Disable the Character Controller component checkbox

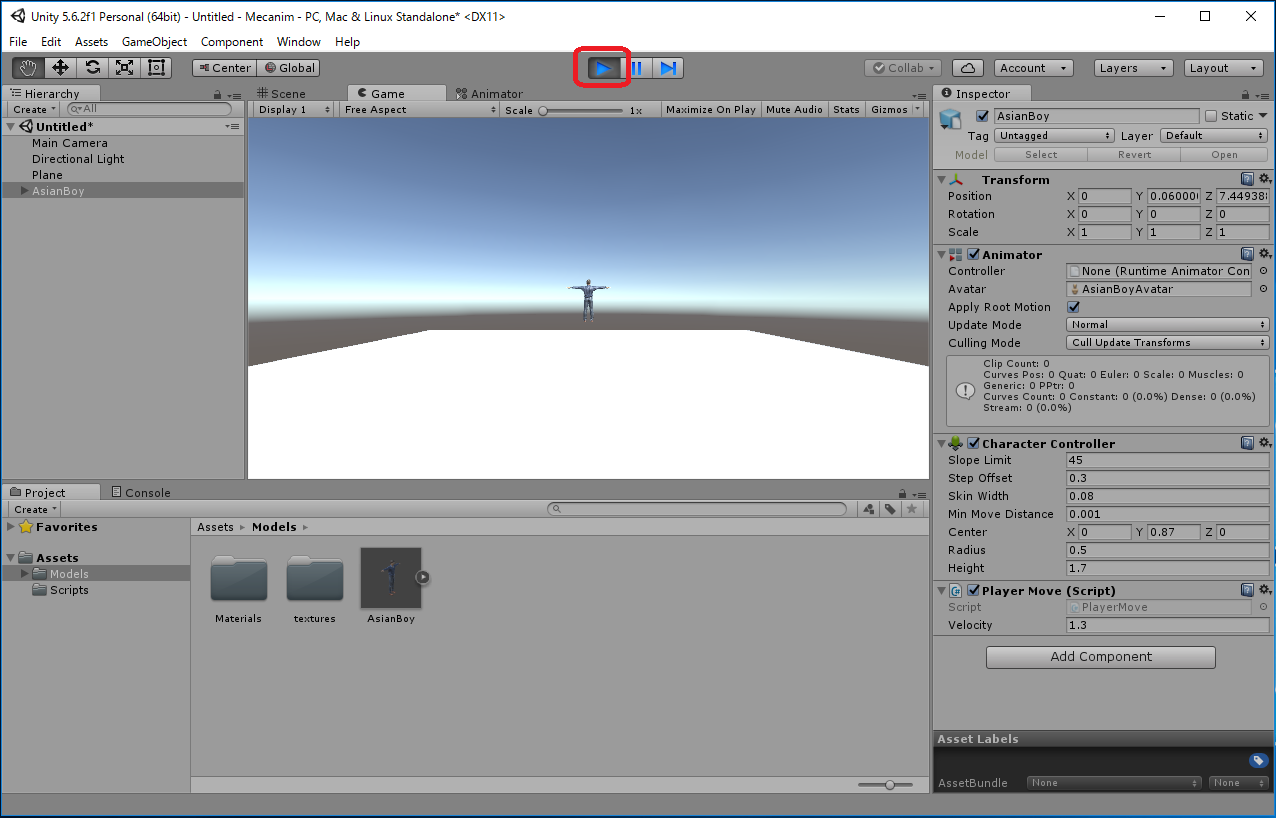pyautogui.click(x=973, y=443)
